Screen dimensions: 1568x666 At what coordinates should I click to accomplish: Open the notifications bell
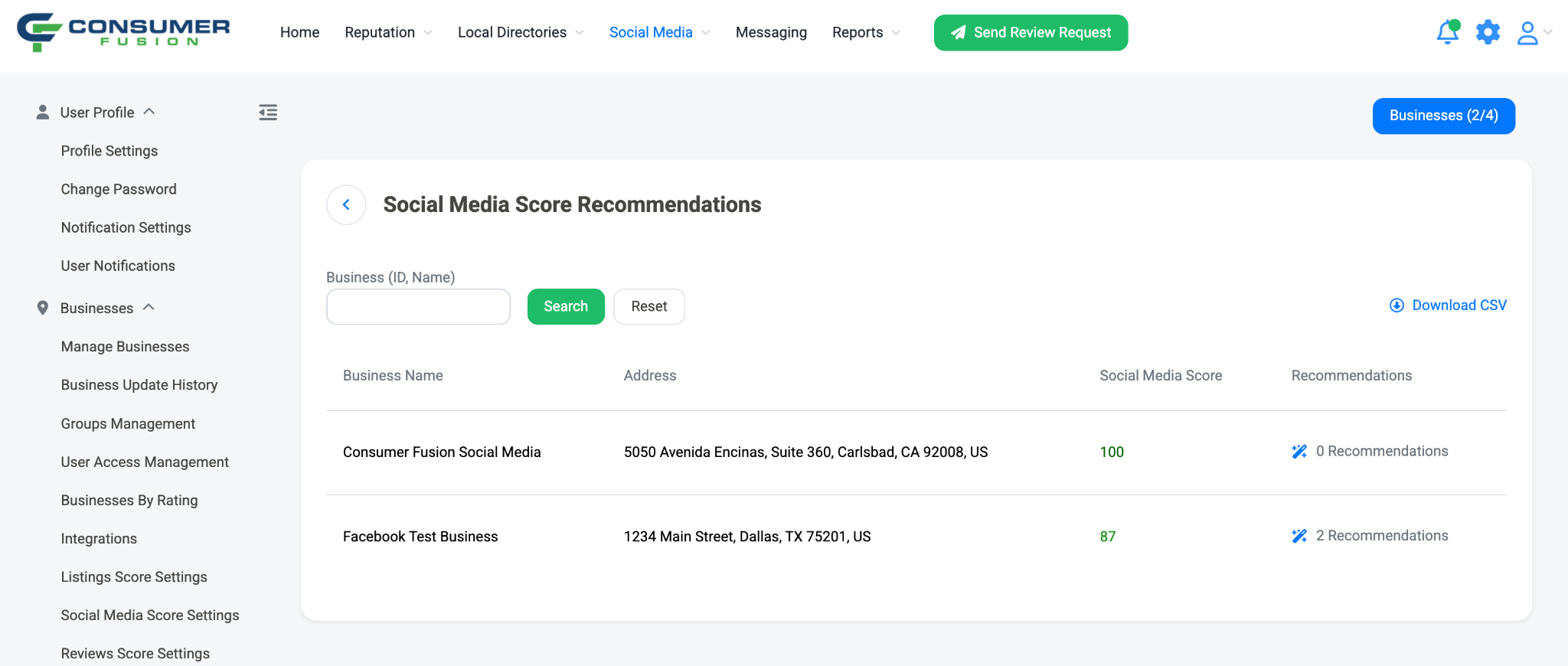[x=1447, y=32]
